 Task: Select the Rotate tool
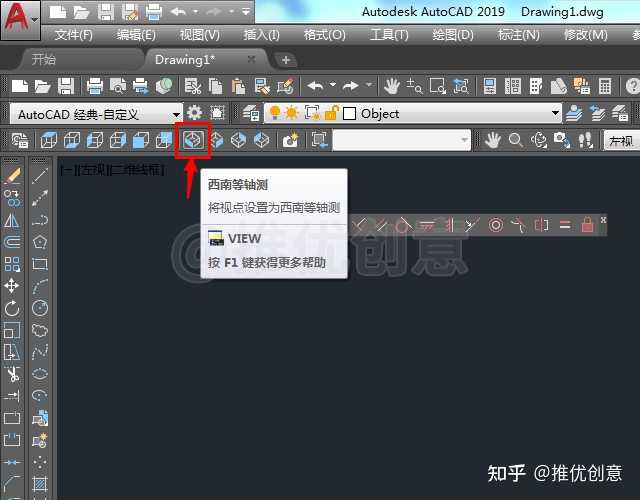click(x=12, y=308)
